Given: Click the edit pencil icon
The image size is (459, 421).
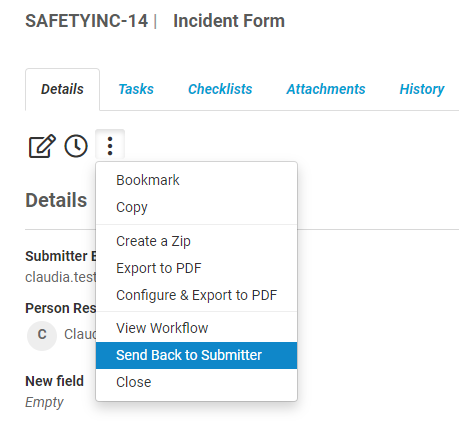Looking at the screenshot, I should coord(42,146).
